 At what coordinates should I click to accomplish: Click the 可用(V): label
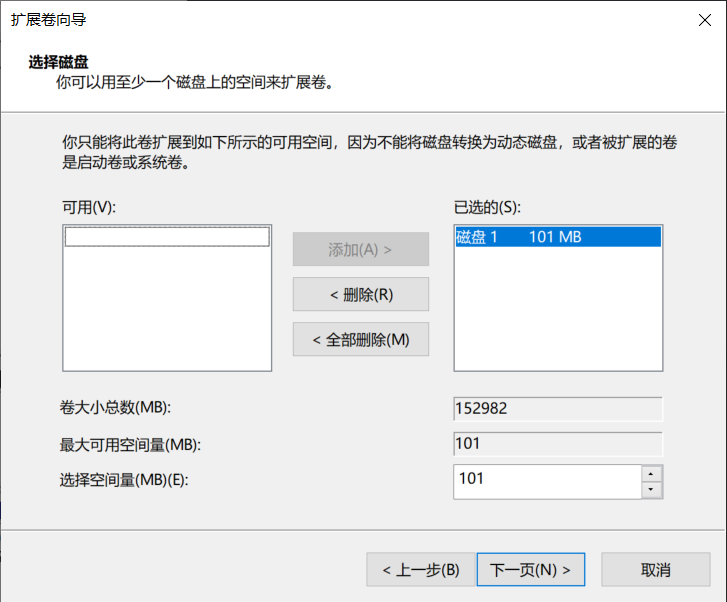pyautogui.click(x=90, y=207)
